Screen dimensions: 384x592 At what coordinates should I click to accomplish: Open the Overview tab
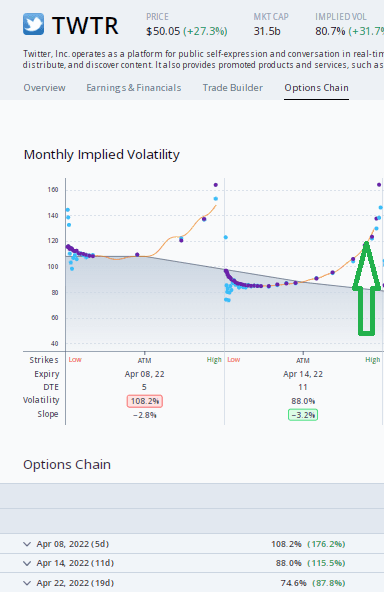(45, 88)
